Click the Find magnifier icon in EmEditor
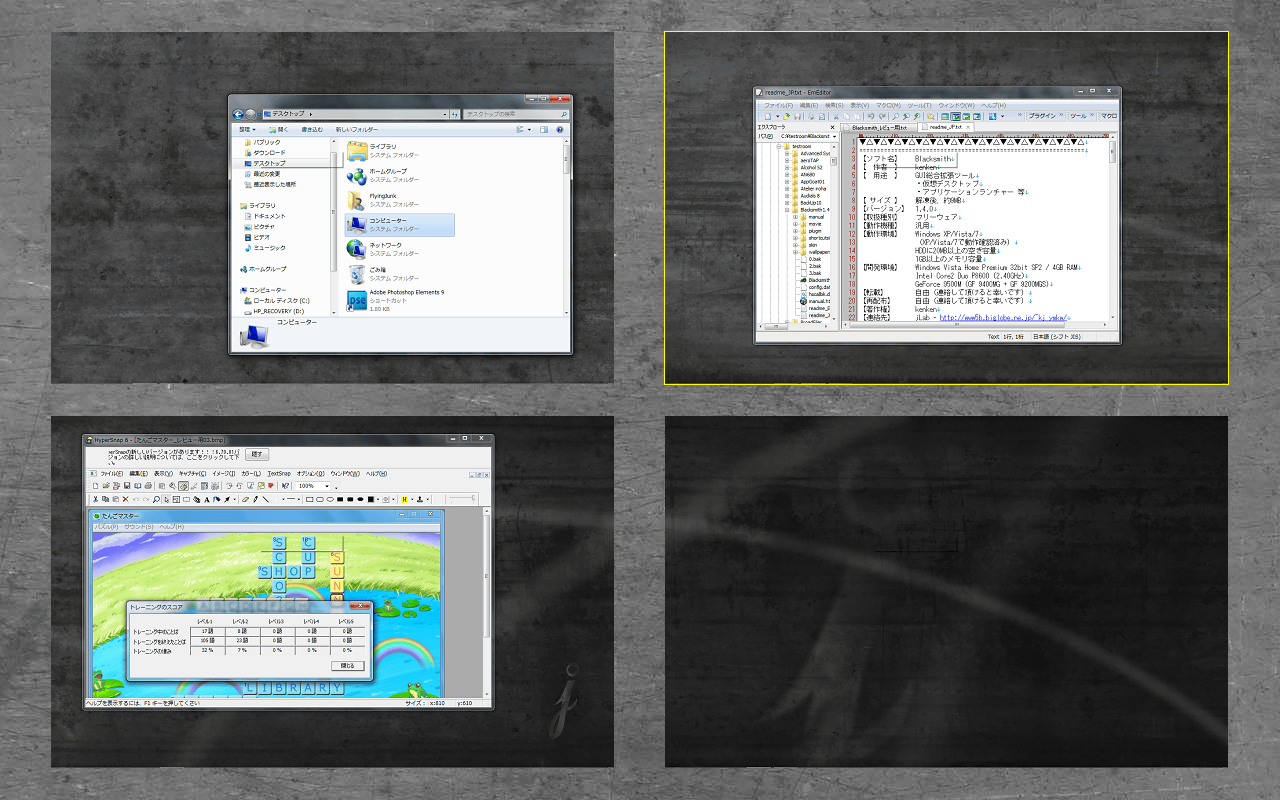1280x800 pixels. [895, 116]
